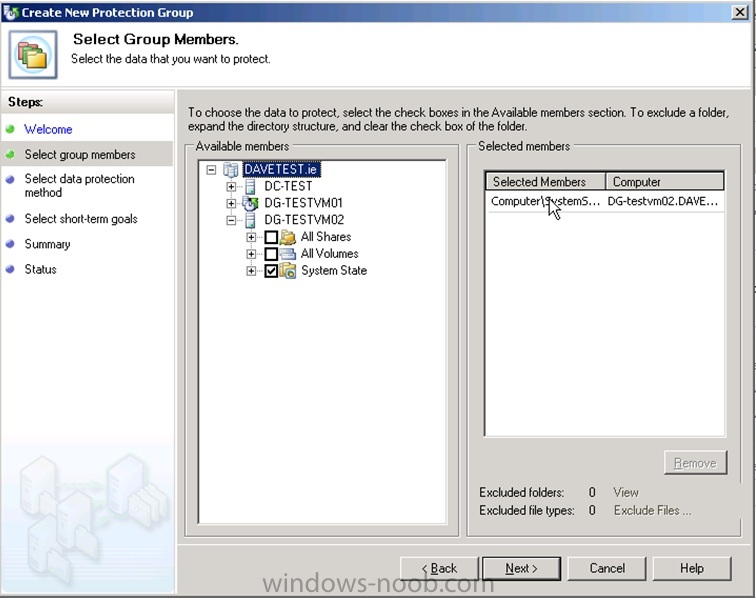Click the protection group wizard header icon
Screen dimensions: 756x598
(33, 54)
